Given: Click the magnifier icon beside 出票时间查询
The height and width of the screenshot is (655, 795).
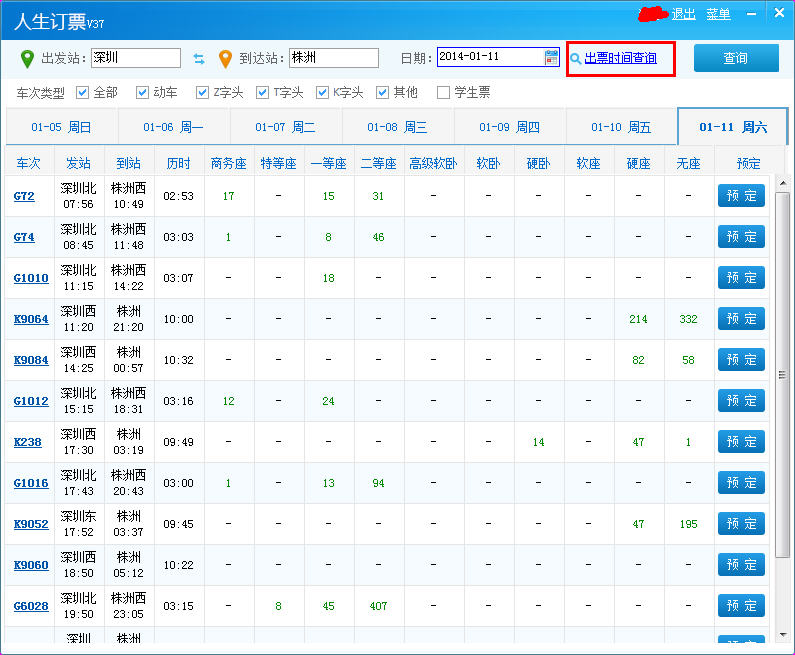Looking at the screenshot, I should [575, 59].
